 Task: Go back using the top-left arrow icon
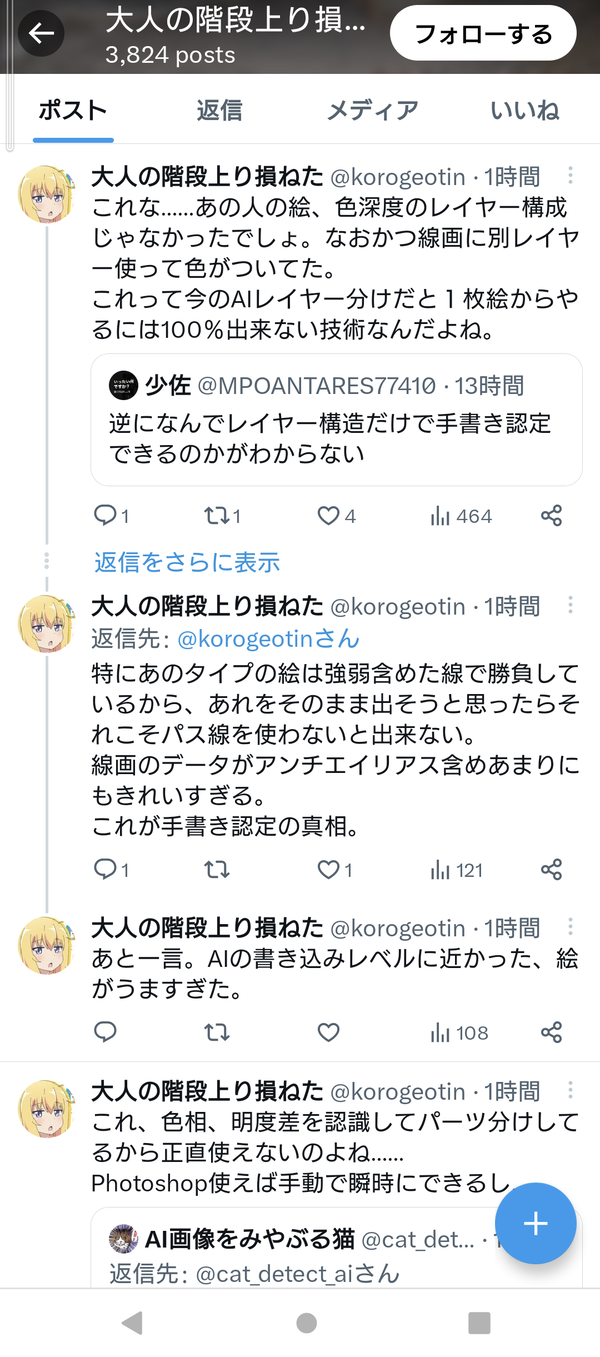coord(41,35)
